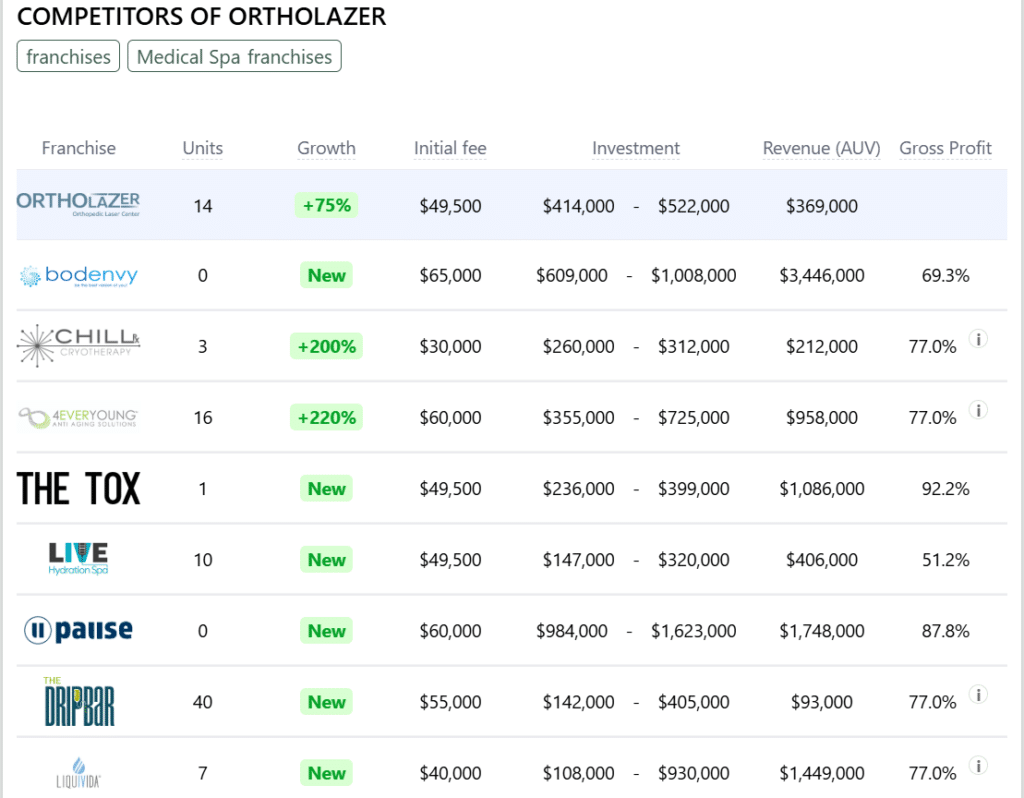Viewport: 1024px width, 798px height.
Task: Click the +200% growth badge
Action: 327,346
